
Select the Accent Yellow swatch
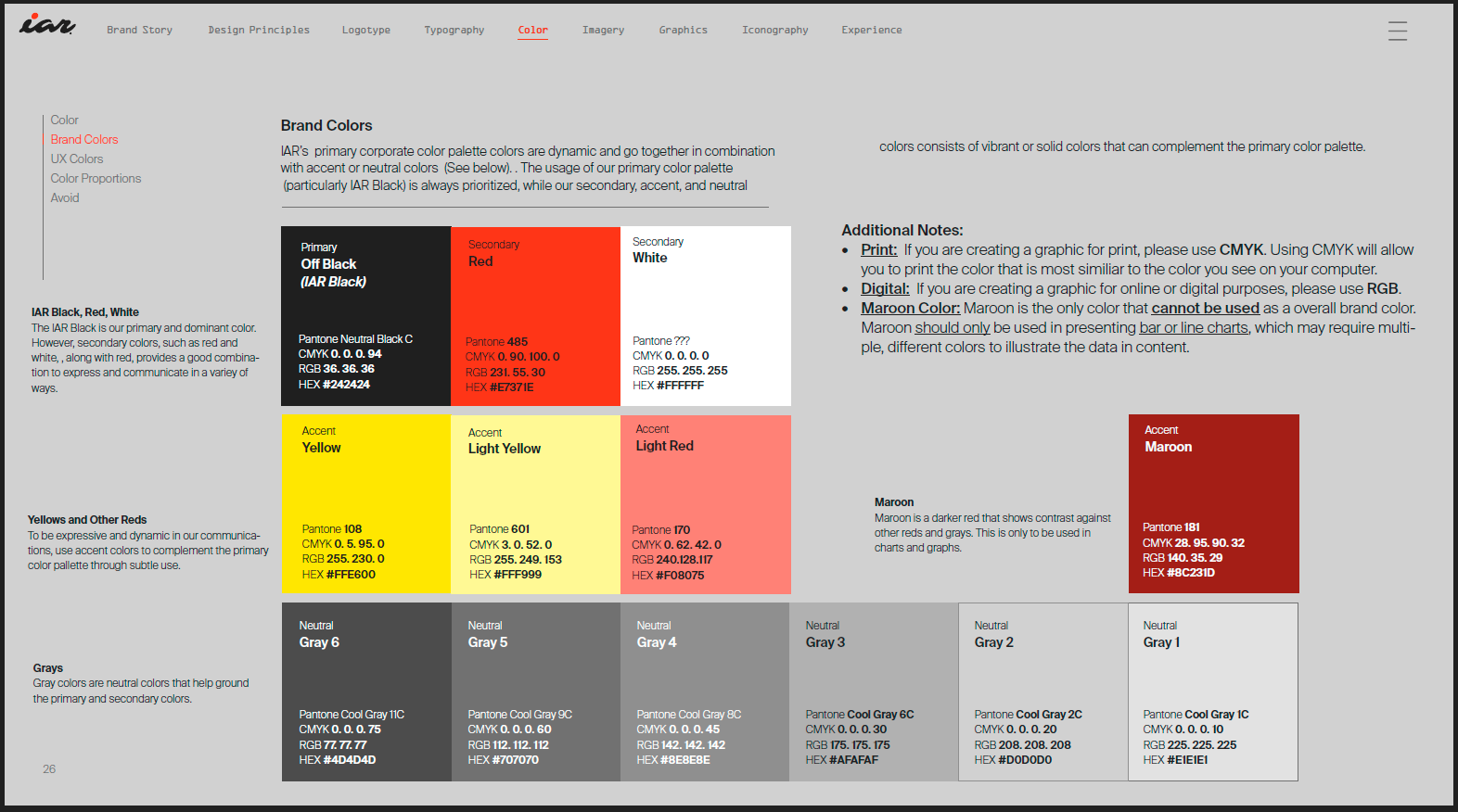(365, 504)
